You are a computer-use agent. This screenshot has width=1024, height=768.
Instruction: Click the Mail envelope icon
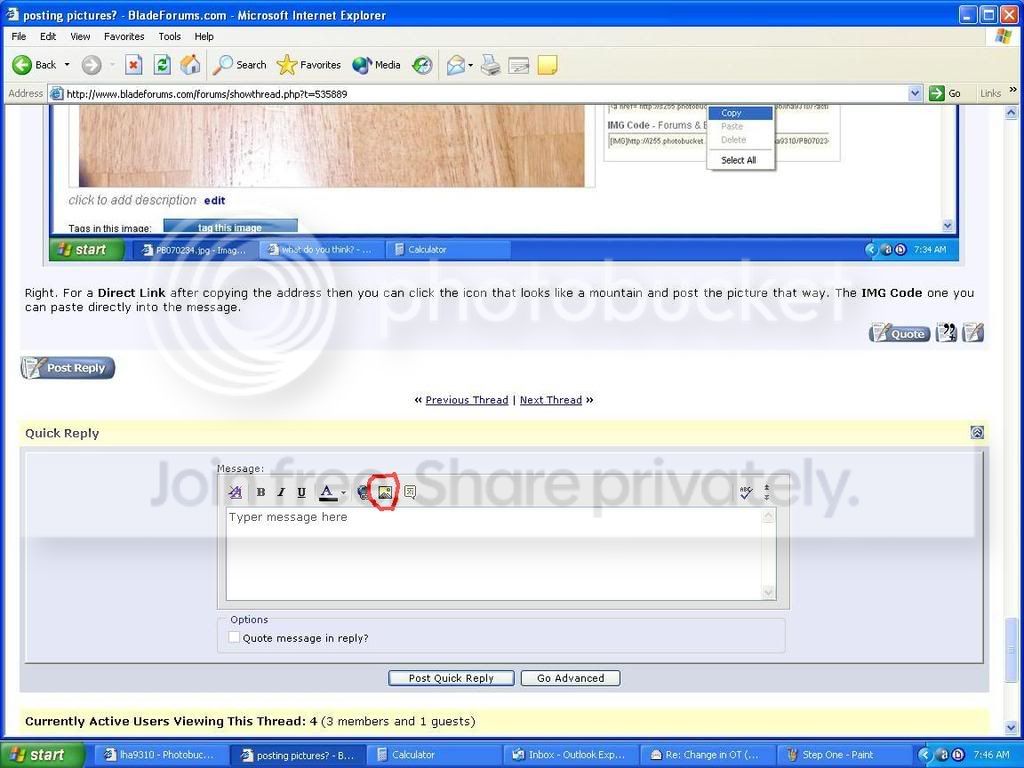click(x=456, y=65)
